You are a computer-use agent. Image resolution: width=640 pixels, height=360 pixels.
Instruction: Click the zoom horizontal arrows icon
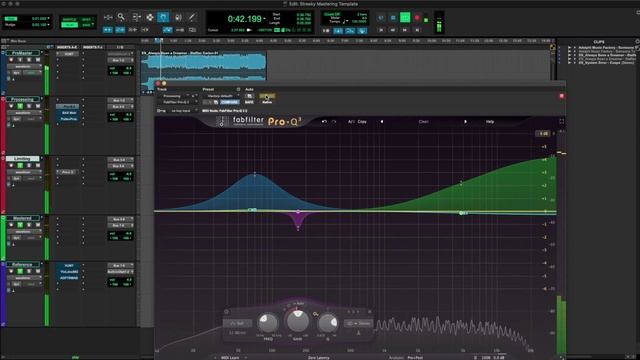(108, 17)
